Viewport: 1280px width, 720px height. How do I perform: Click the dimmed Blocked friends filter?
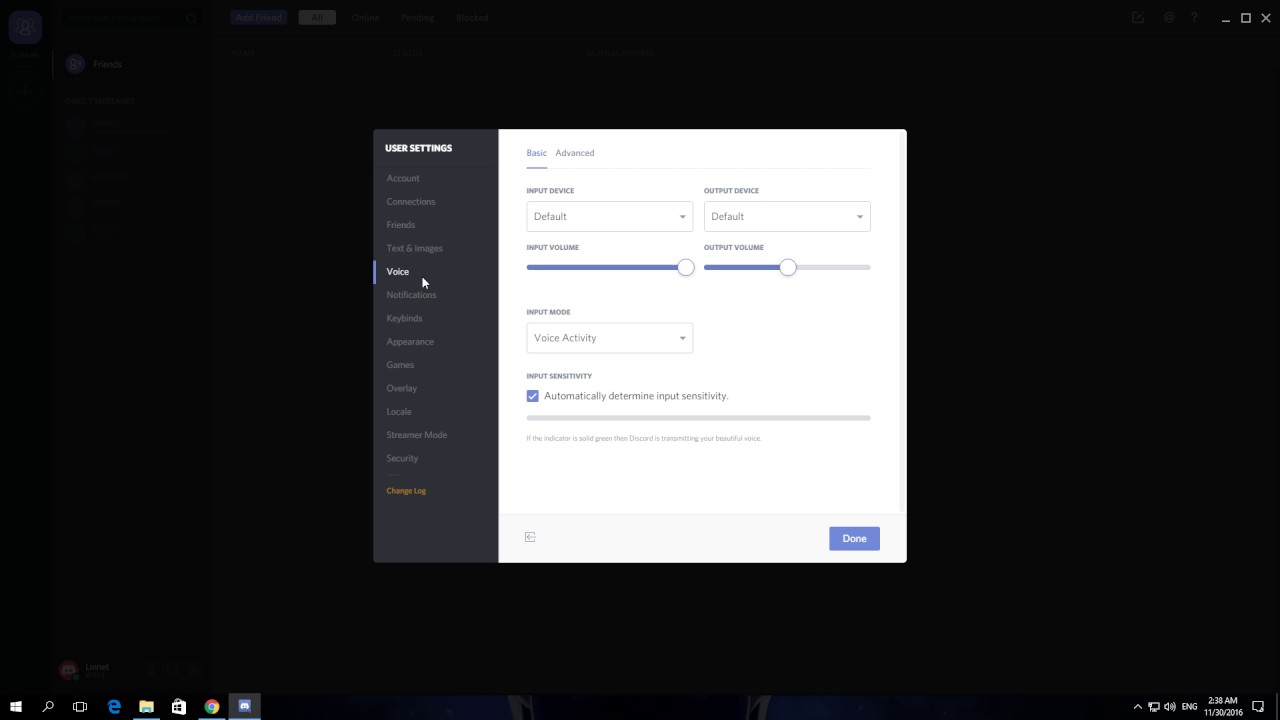(472, 17)
